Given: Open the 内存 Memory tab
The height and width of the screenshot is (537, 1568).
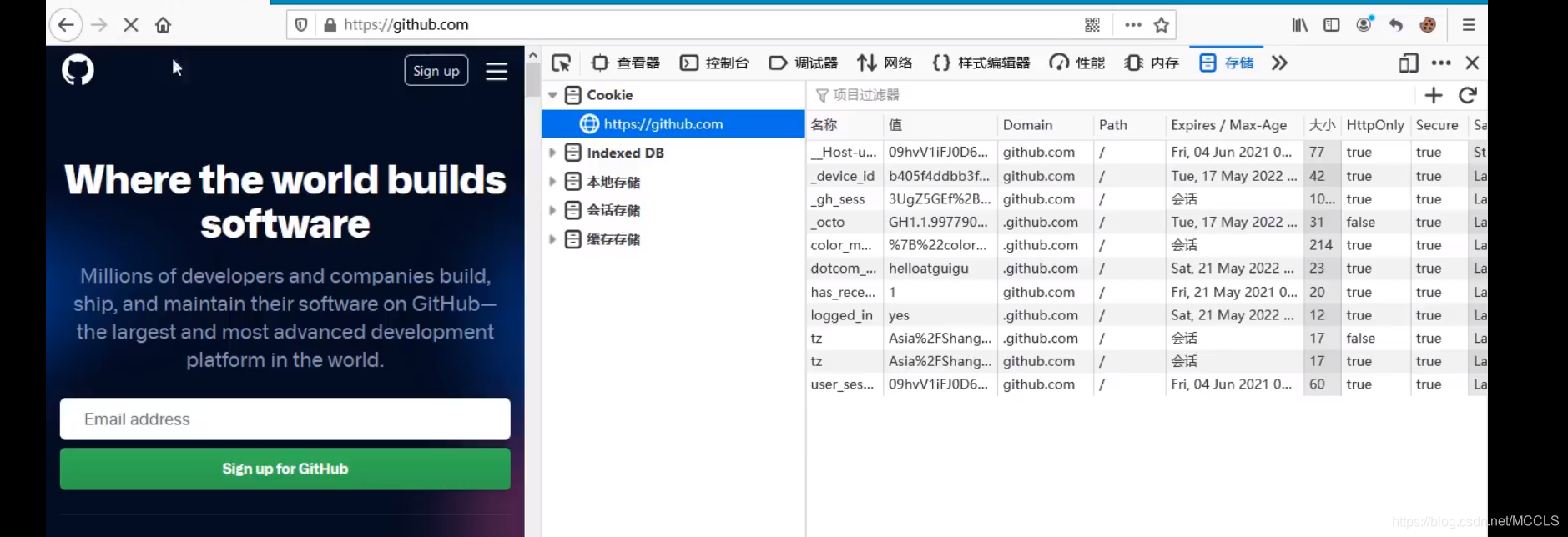Looking at the screenshot, I should (1152, 63).
